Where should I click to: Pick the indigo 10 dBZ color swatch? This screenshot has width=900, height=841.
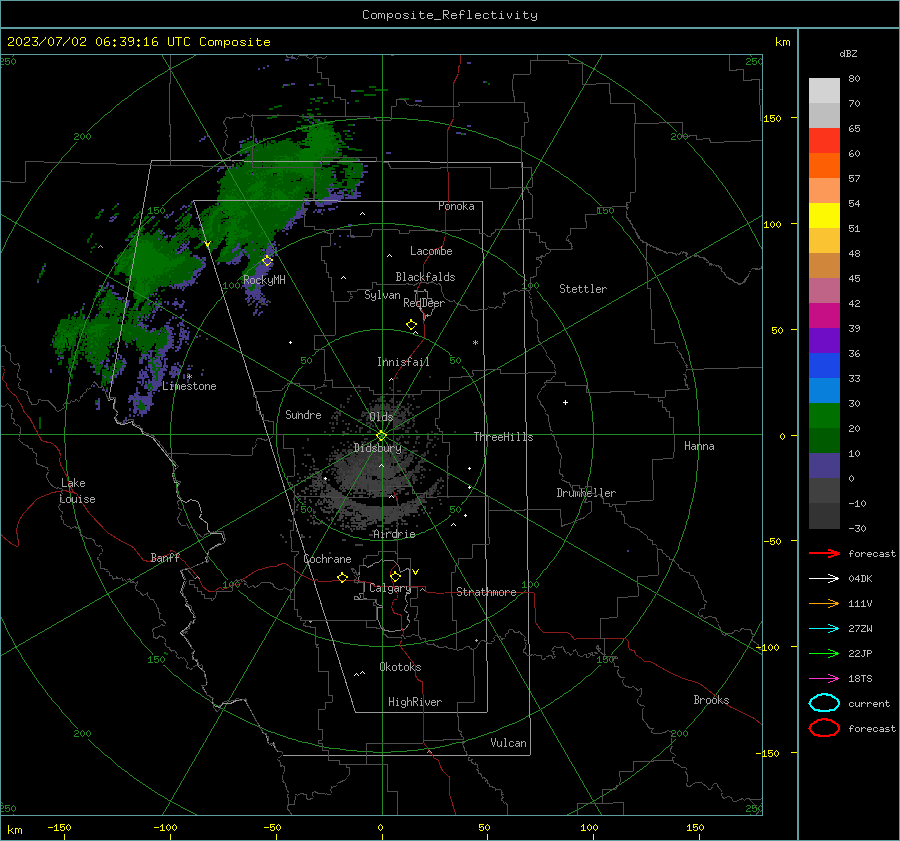pos(824,466)
